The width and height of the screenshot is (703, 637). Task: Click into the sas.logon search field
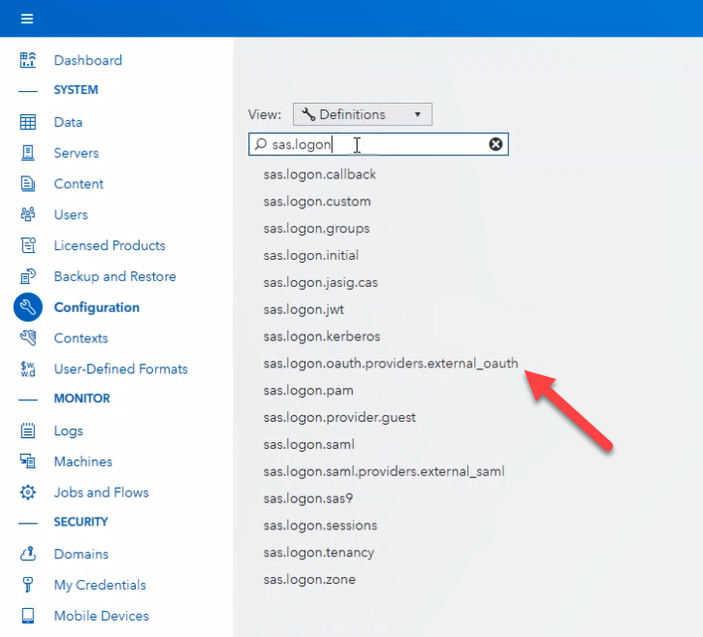pyautogui.click(x=378, y=144)
